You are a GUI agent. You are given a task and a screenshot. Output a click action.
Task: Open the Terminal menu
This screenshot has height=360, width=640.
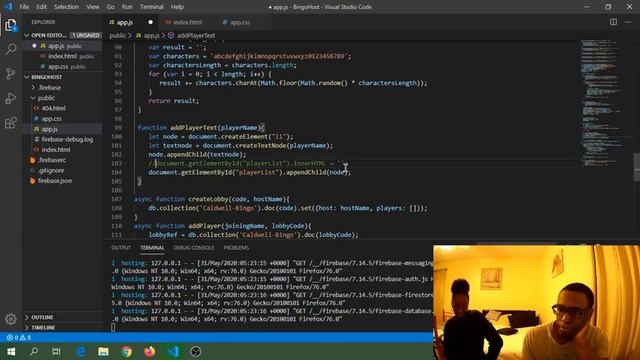[151, 7]
